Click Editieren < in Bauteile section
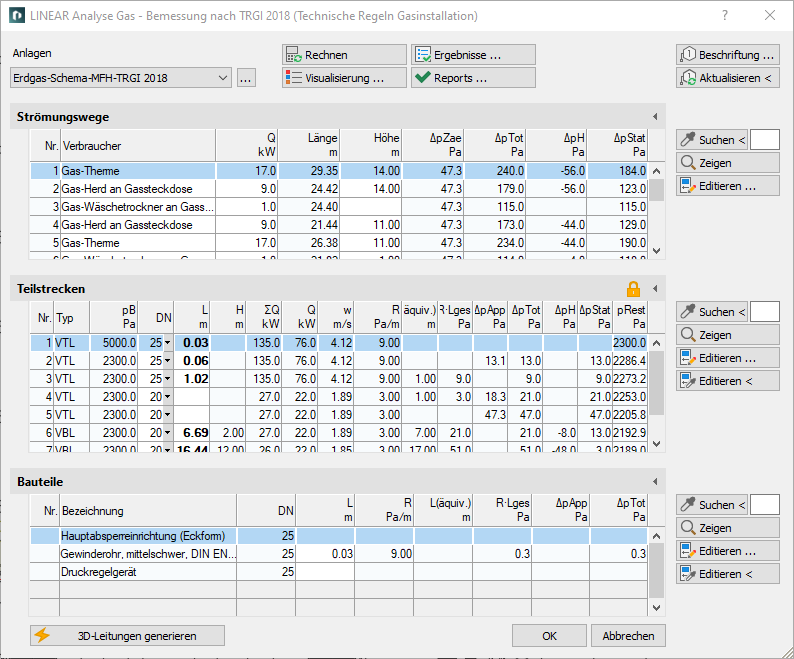 click(x=728, y=574)
